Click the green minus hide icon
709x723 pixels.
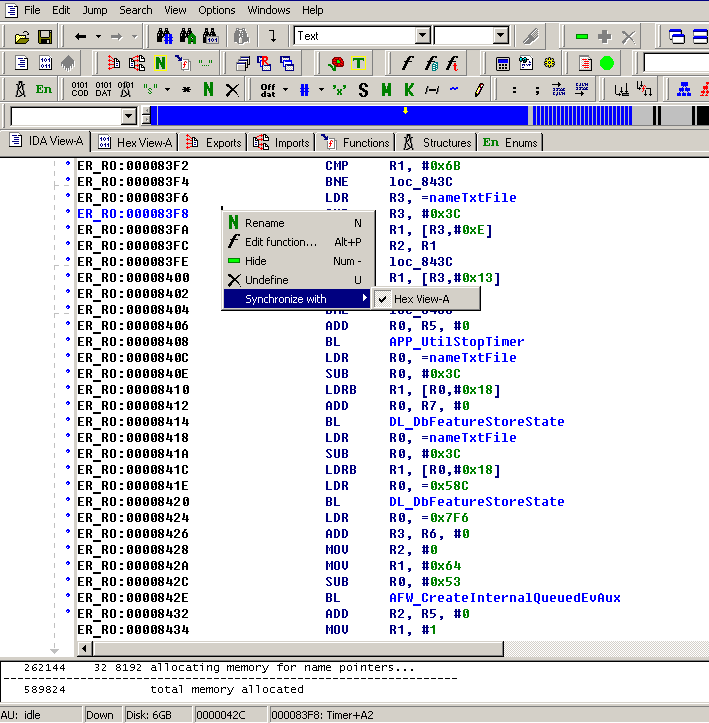coord(582,36)
